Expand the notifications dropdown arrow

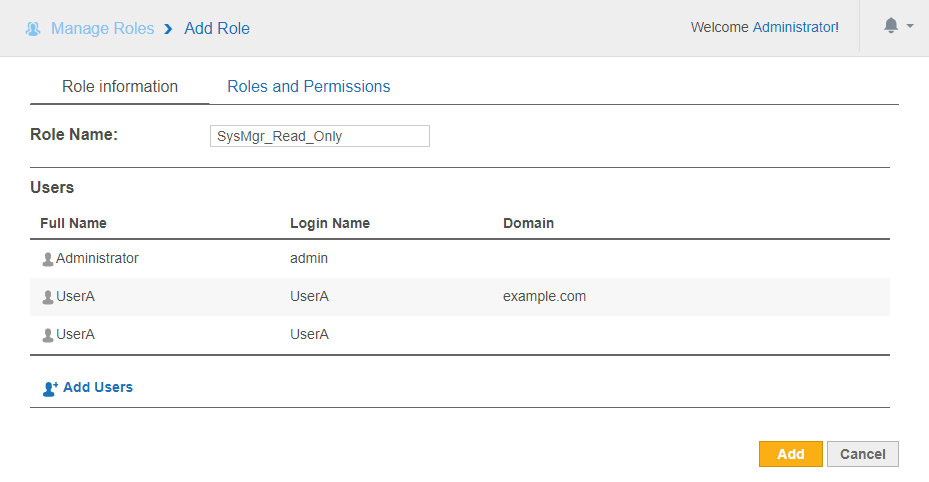[x=910, y=27]
